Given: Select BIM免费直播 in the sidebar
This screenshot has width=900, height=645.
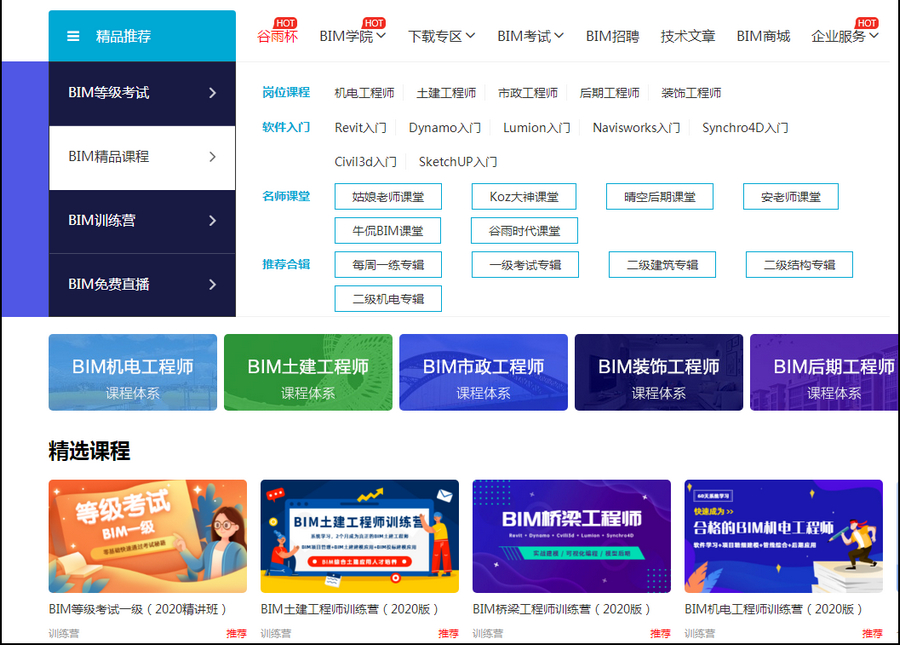Looking at the screenshot, I should (x=142, y=285).
